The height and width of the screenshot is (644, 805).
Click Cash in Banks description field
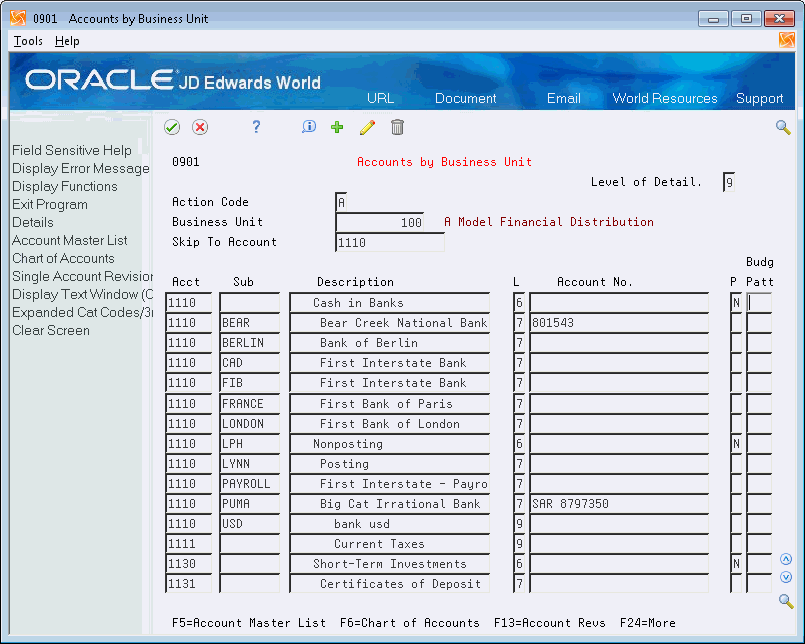coord(389,302)
